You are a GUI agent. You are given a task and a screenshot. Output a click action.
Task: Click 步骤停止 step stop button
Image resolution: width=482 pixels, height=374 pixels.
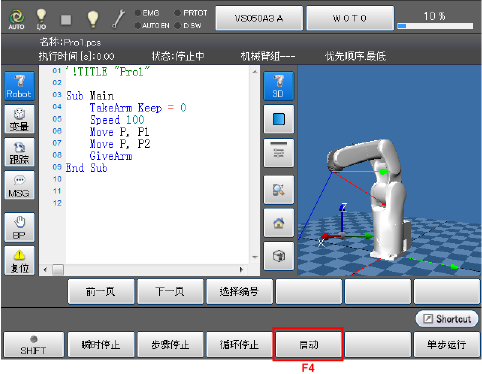tap(170, 345)
